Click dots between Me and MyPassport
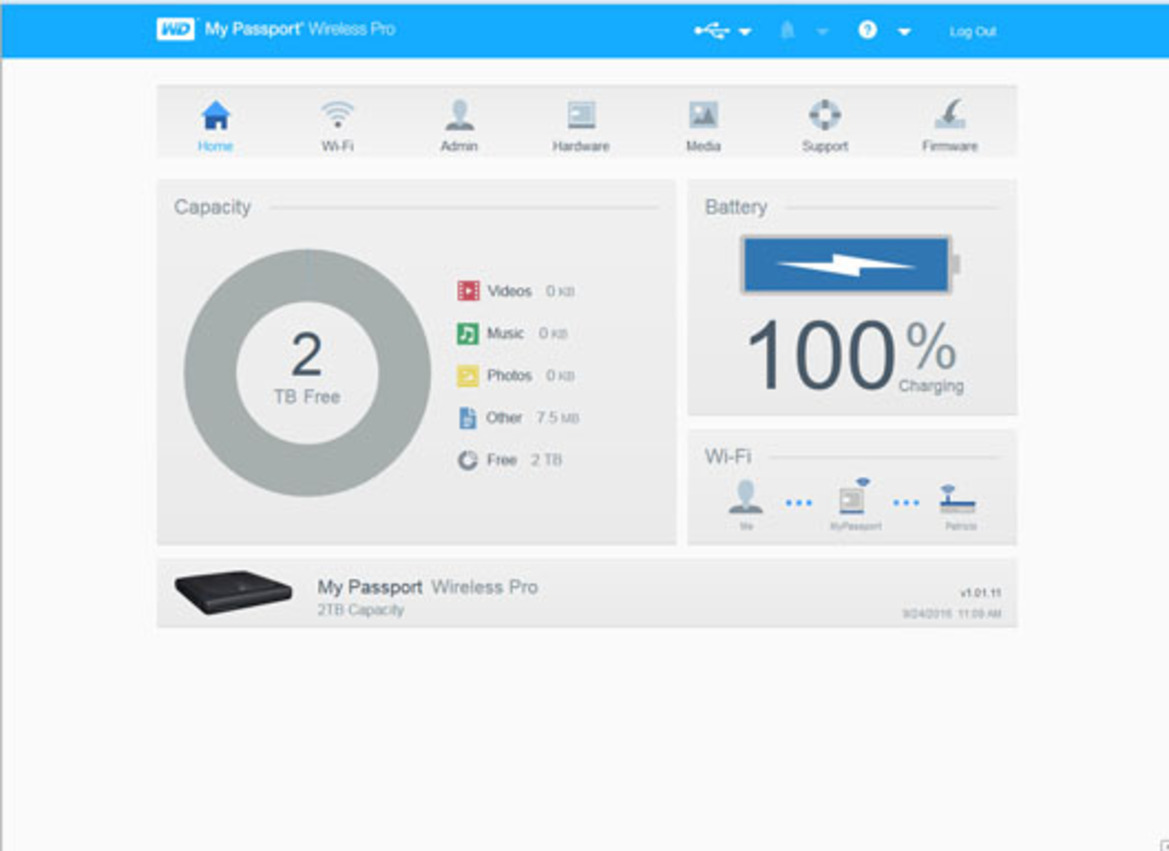1169x851 pixels. [798, 503]
